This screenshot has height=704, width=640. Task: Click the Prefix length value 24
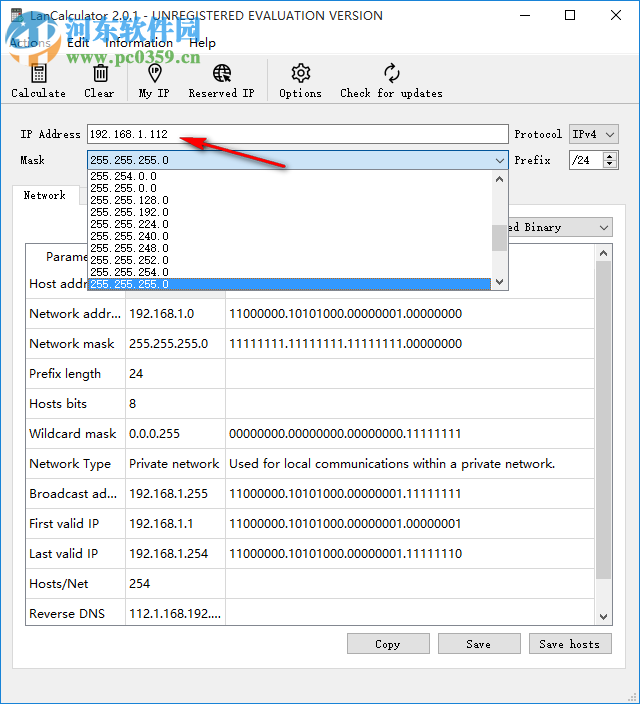136,374
